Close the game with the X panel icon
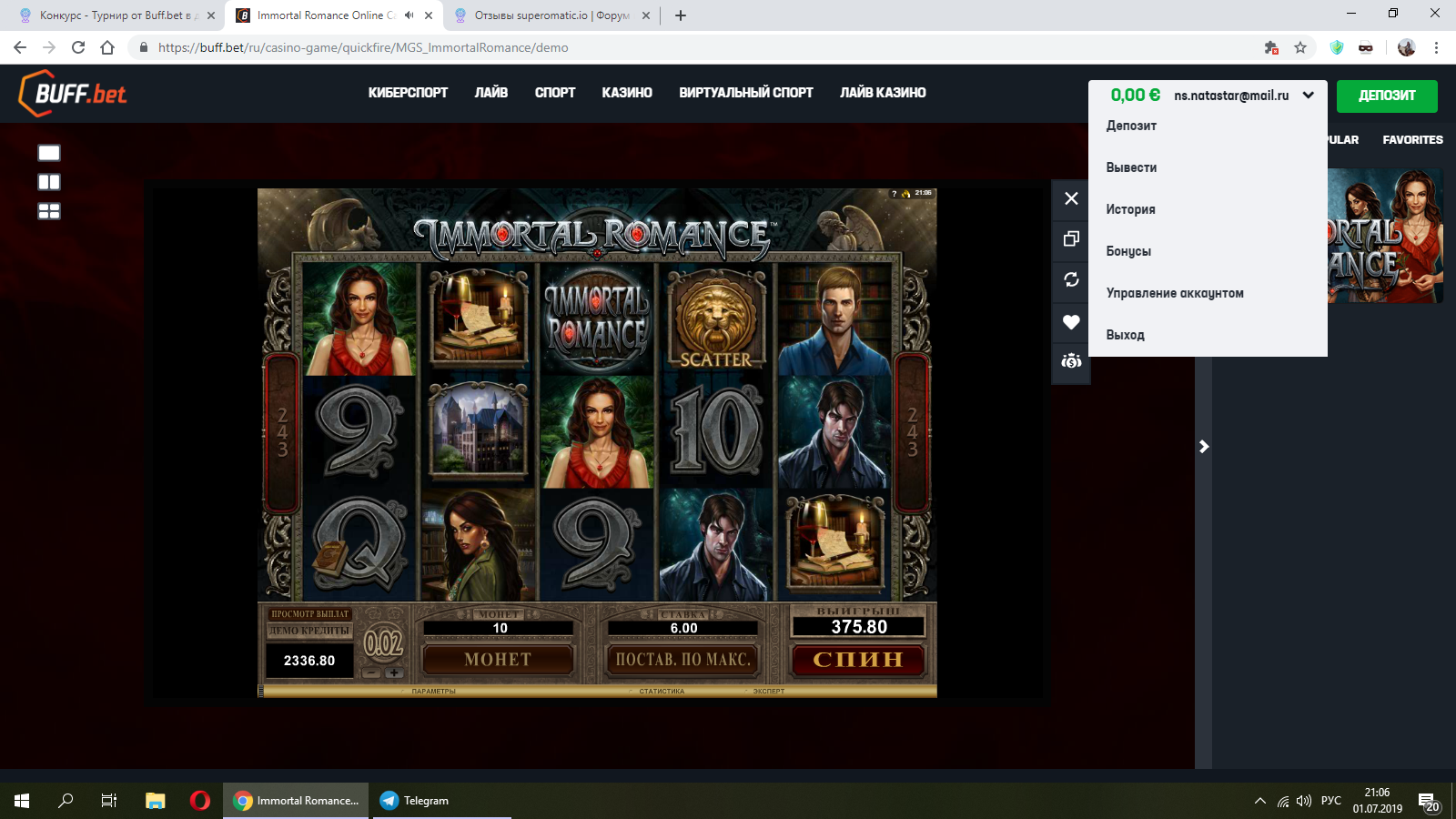The image size is (1456, 819). [x=1071, y=198]
